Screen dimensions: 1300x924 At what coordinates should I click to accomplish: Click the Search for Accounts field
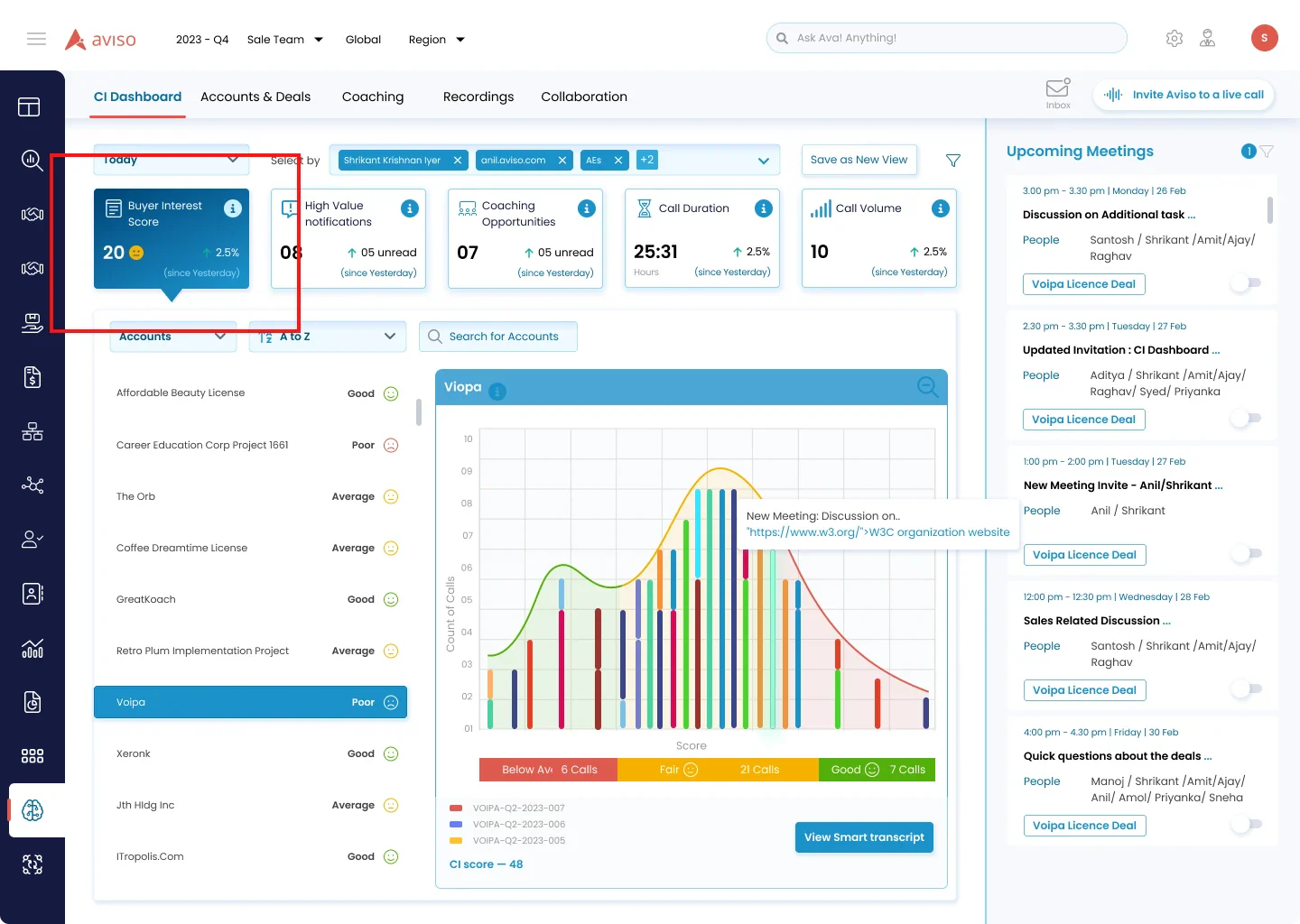pos(498,337)
